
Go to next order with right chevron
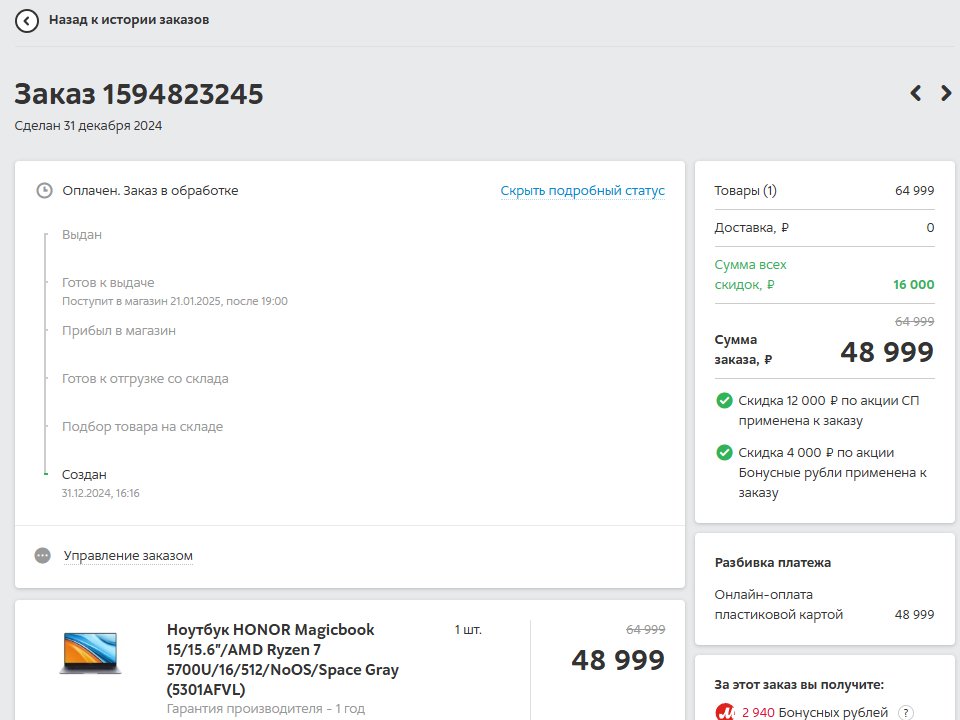946,93
